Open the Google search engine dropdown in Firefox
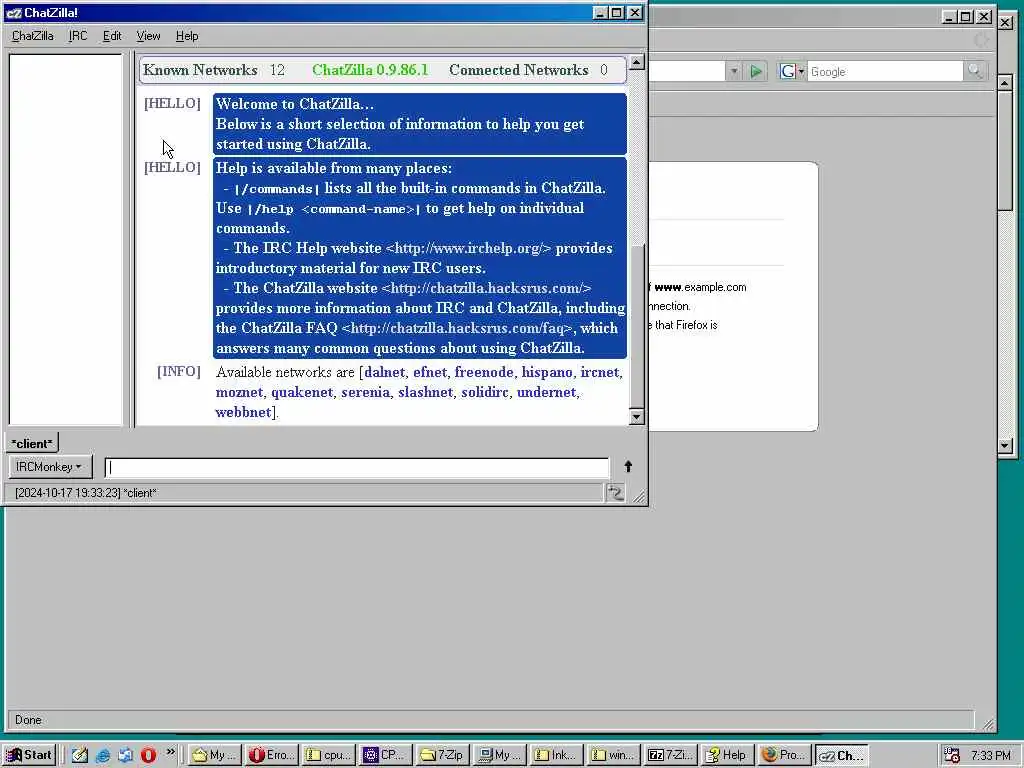Screen dimensions: 1024x768 point(792,71)
